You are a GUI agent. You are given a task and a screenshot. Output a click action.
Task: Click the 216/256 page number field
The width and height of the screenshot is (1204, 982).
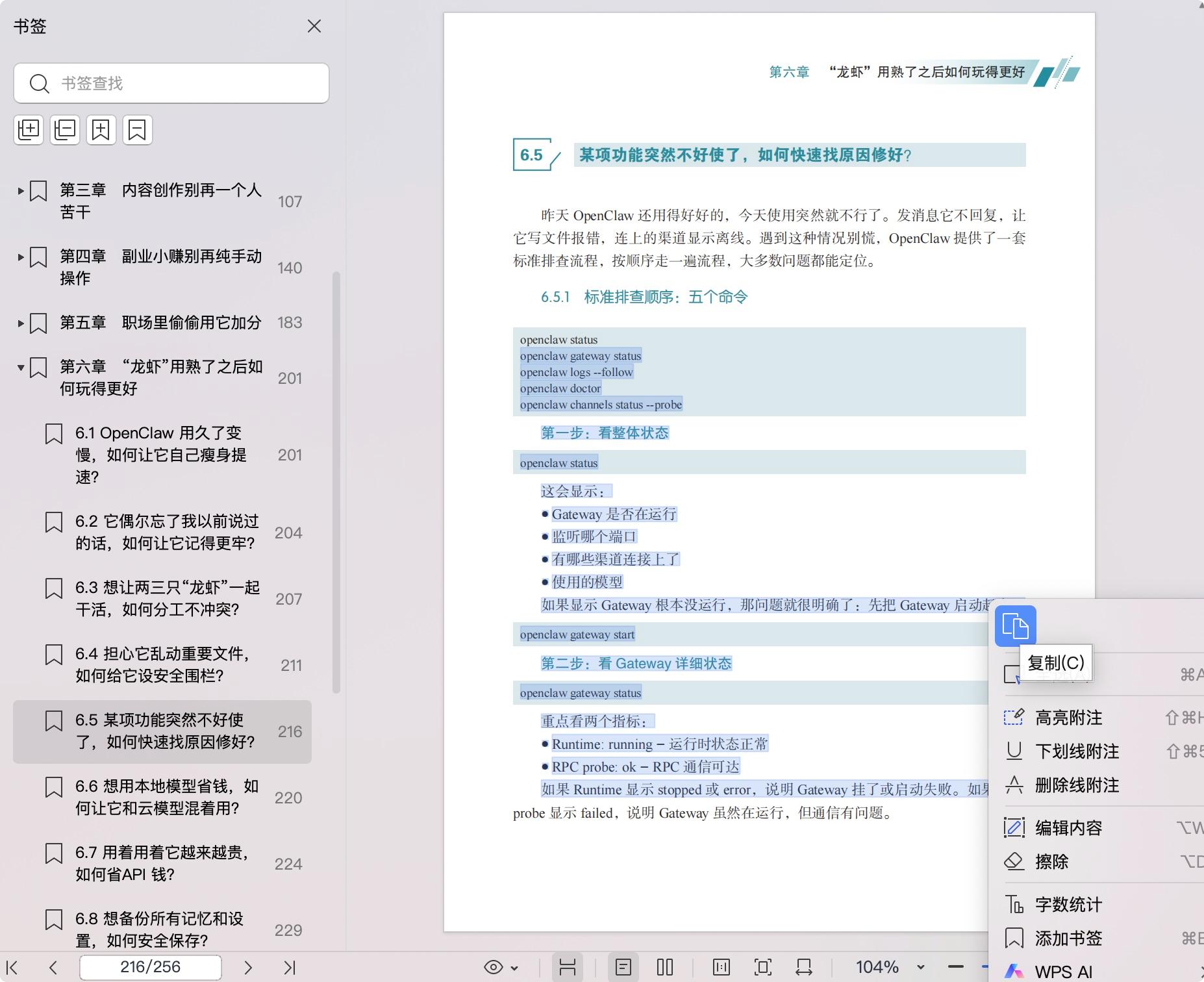pos(151,967)
